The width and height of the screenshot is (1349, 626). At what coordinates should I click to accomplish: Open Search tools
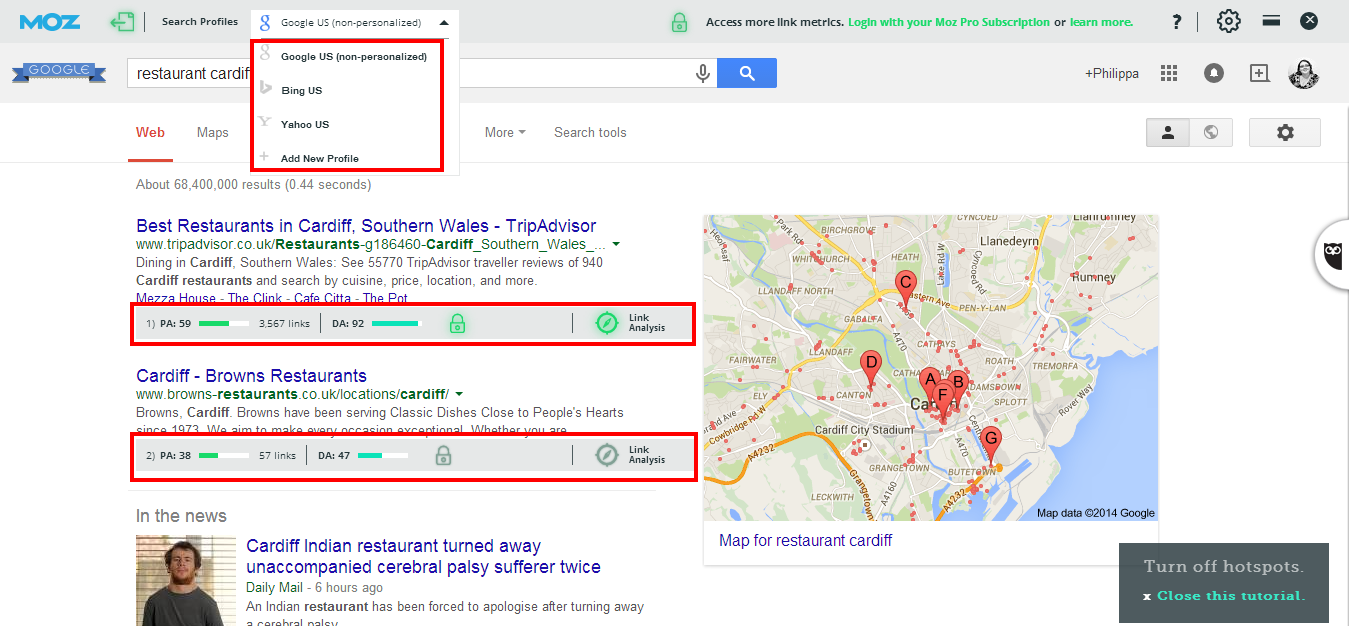click(590, 132)
